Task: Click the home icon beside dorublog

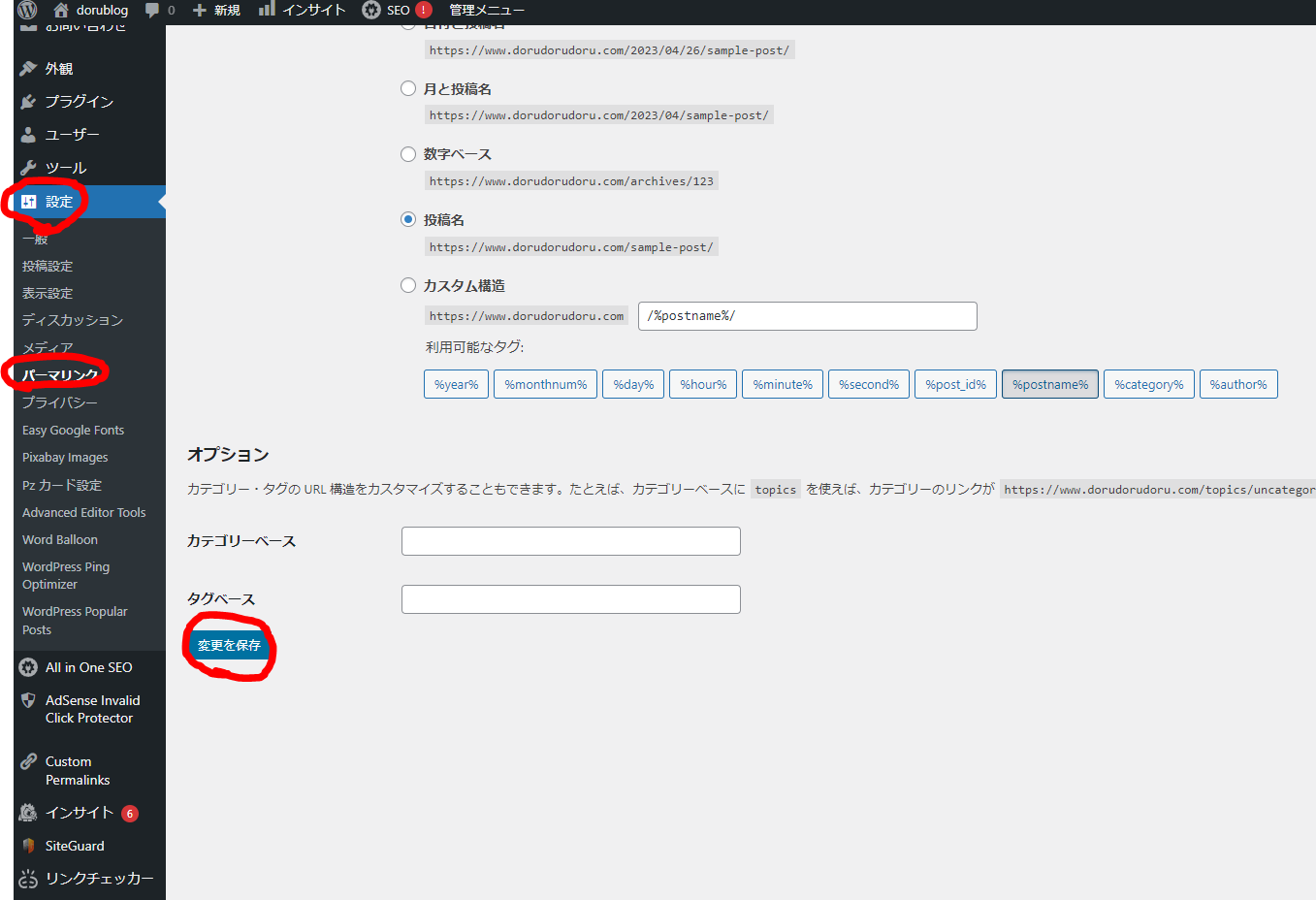Action: pyautogui.click(x=61, y=10)
